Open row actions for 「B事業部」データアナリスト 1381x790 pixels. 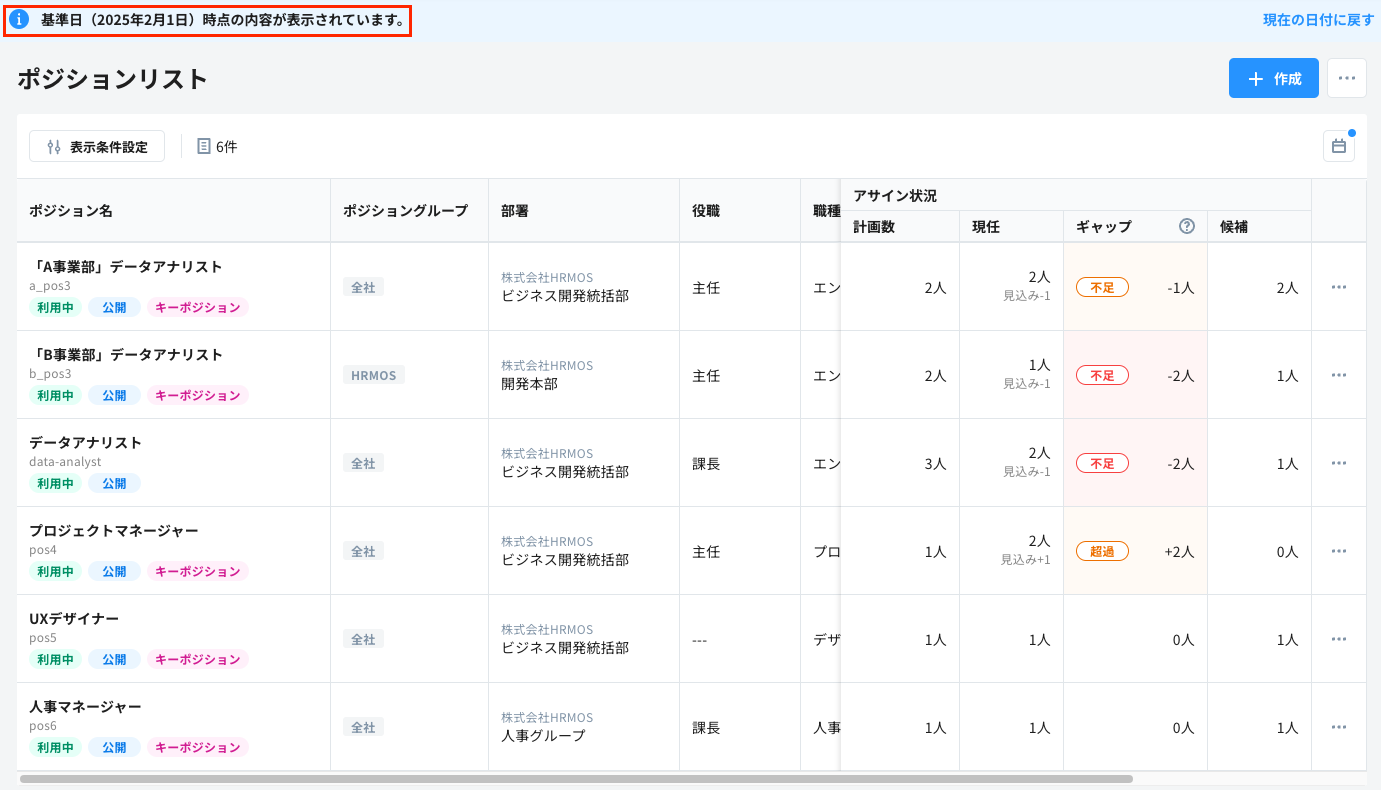pos(1338,374)
